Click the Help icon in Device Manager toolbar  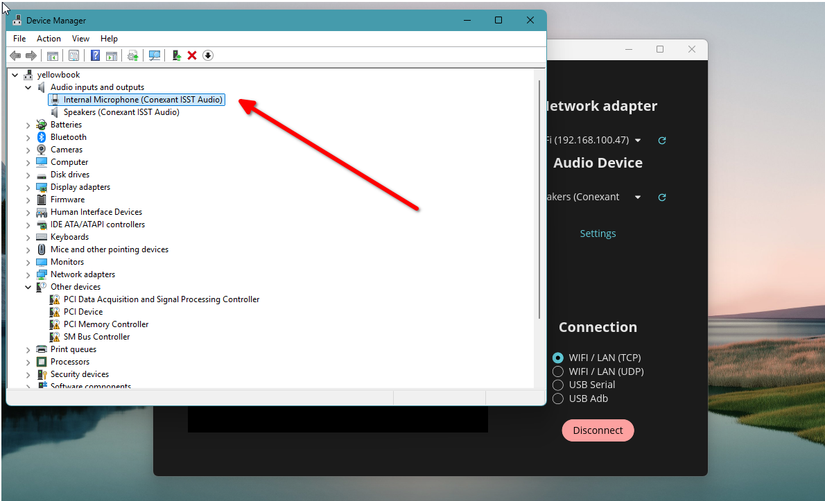(95, 56)
